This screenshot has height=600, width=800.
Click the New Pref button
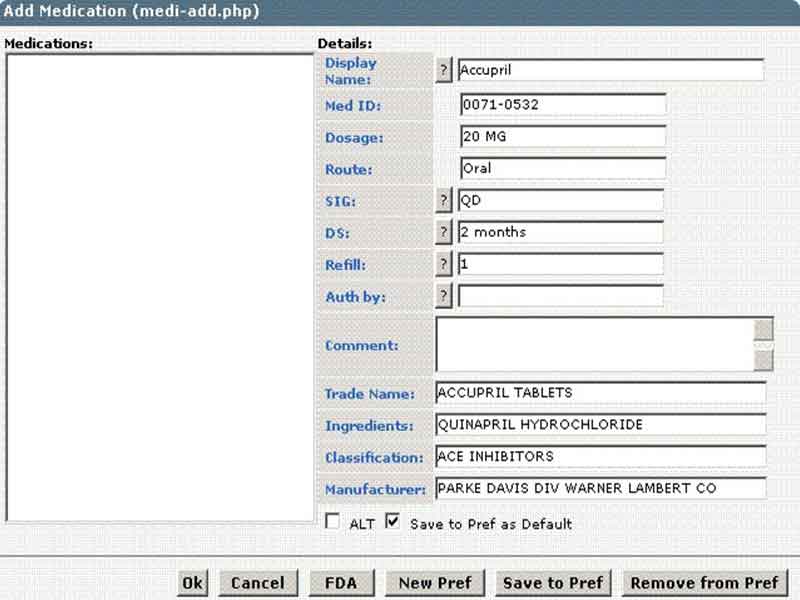pyautogui.click(x=435, y=583)
